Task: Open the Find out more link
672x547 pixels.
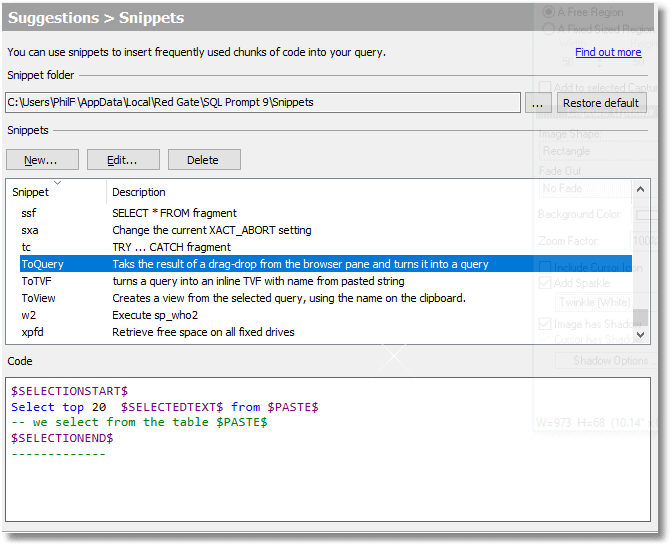Action: click(608, 52)
